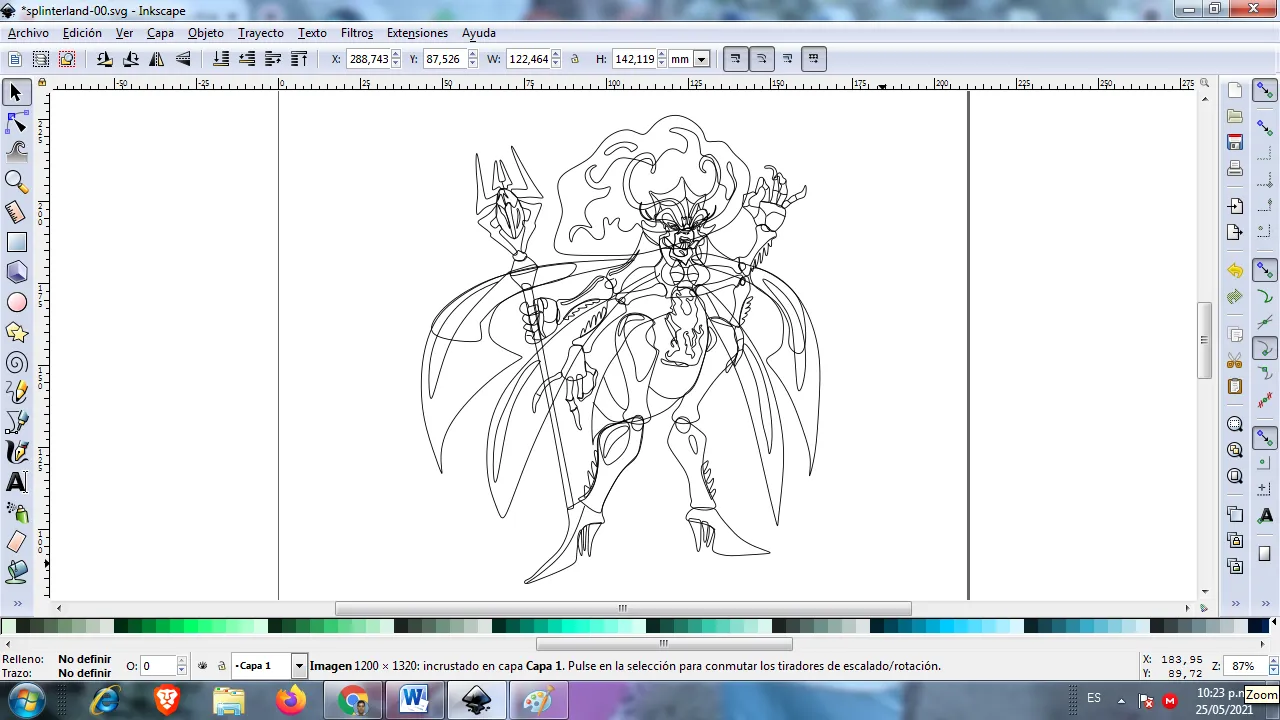This screenshot has width=1280, height=720.
Task: Rotate selection 90° clockwise
Action: coord(131,59)
